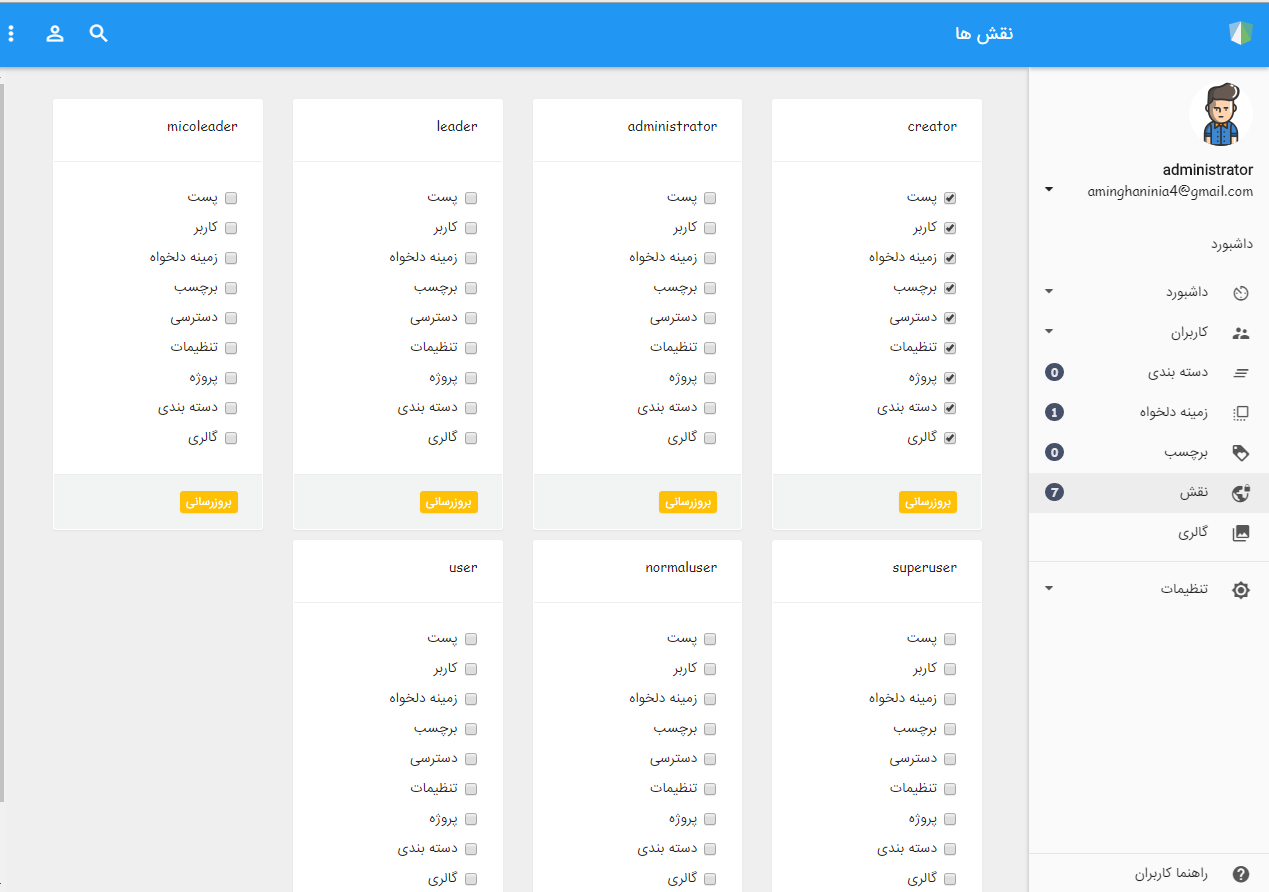Image resolution: width=1269 pixels, height=892 pixels.
Task: Check پست checkbox in administrator card
Action: tap(710, 198)
